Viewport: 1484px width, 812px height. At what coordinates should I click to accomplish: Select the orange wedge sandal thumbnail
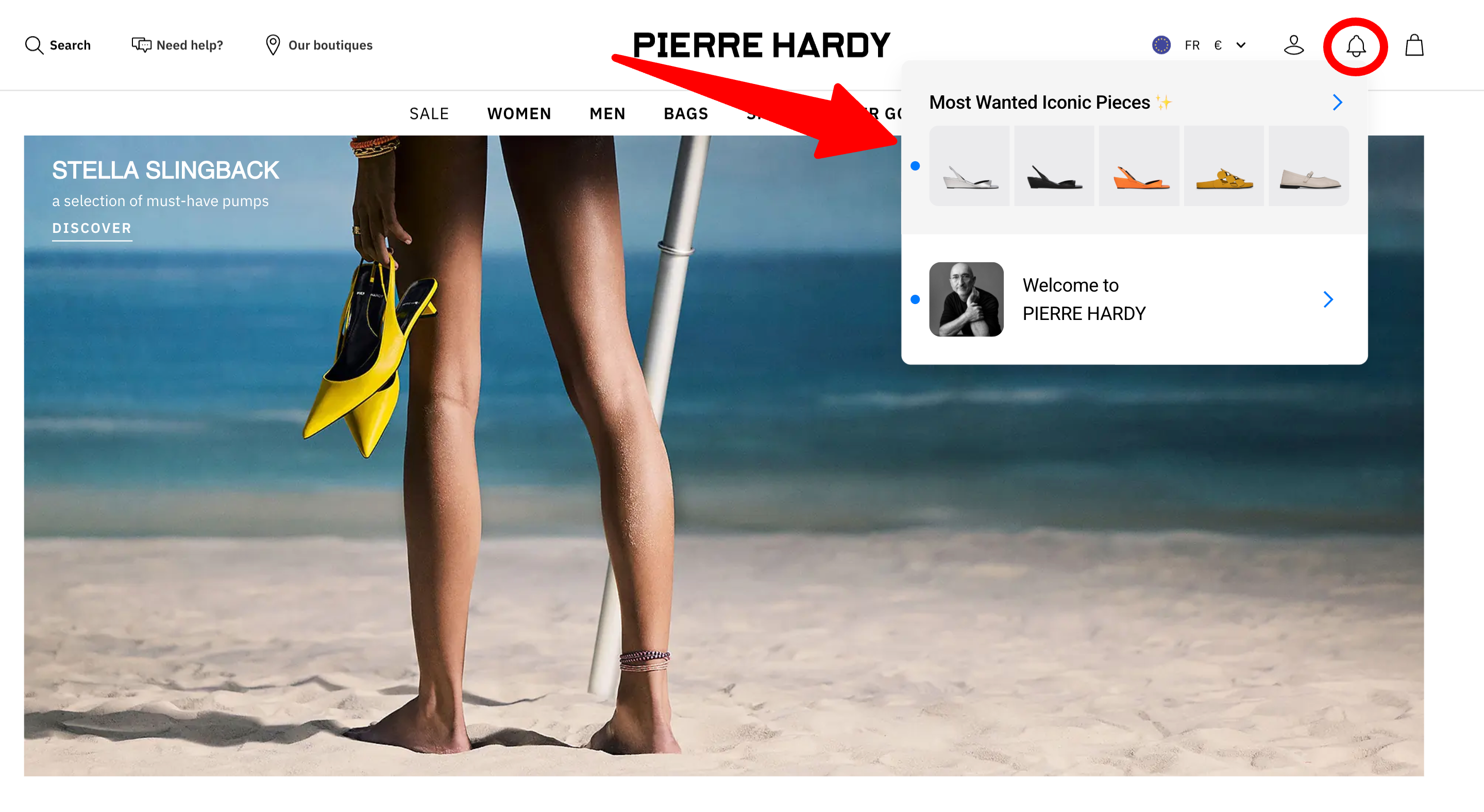point(1138,166)
